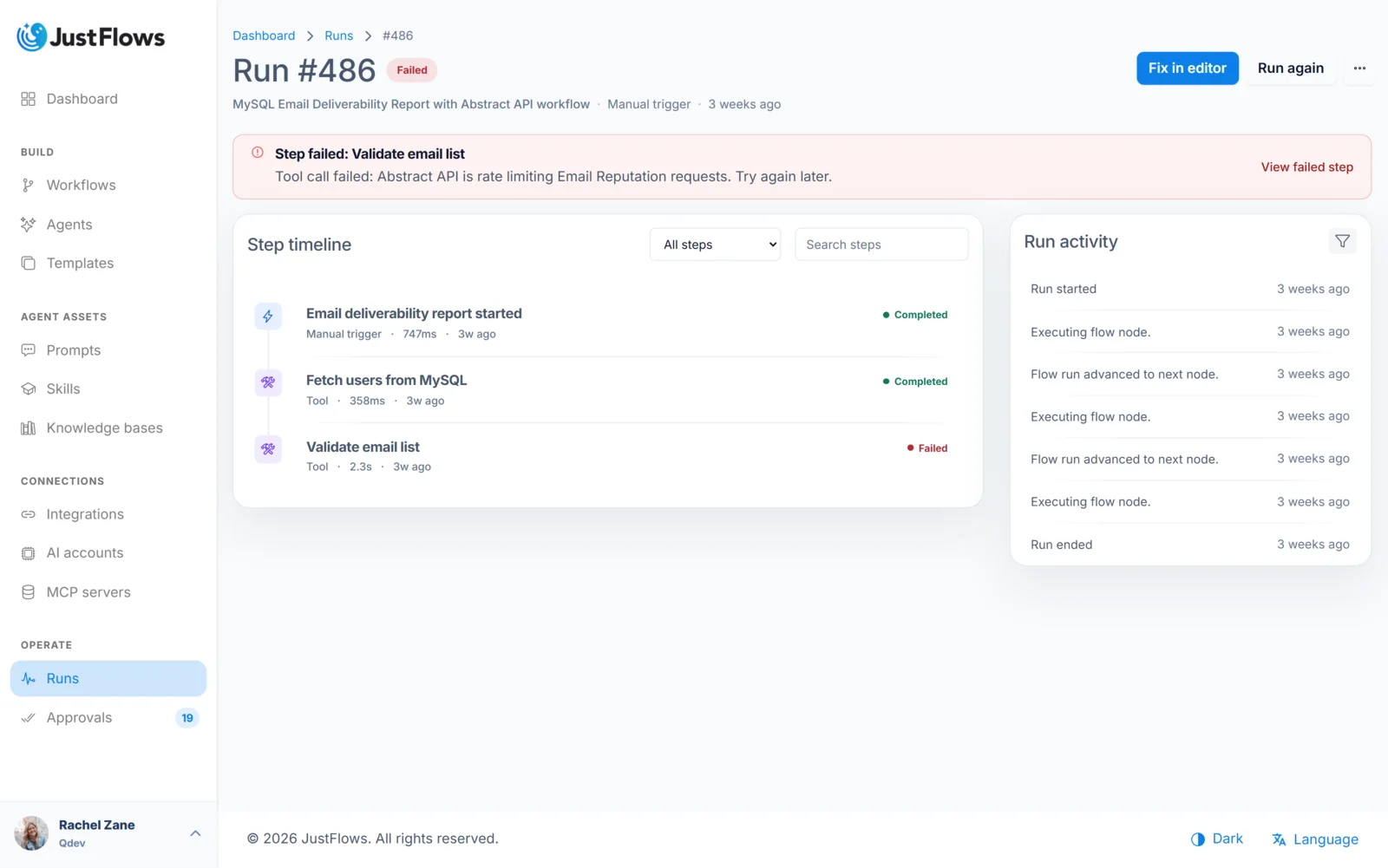
Task: Click the Failed badge next to Run #486
Action: [411, 70]
